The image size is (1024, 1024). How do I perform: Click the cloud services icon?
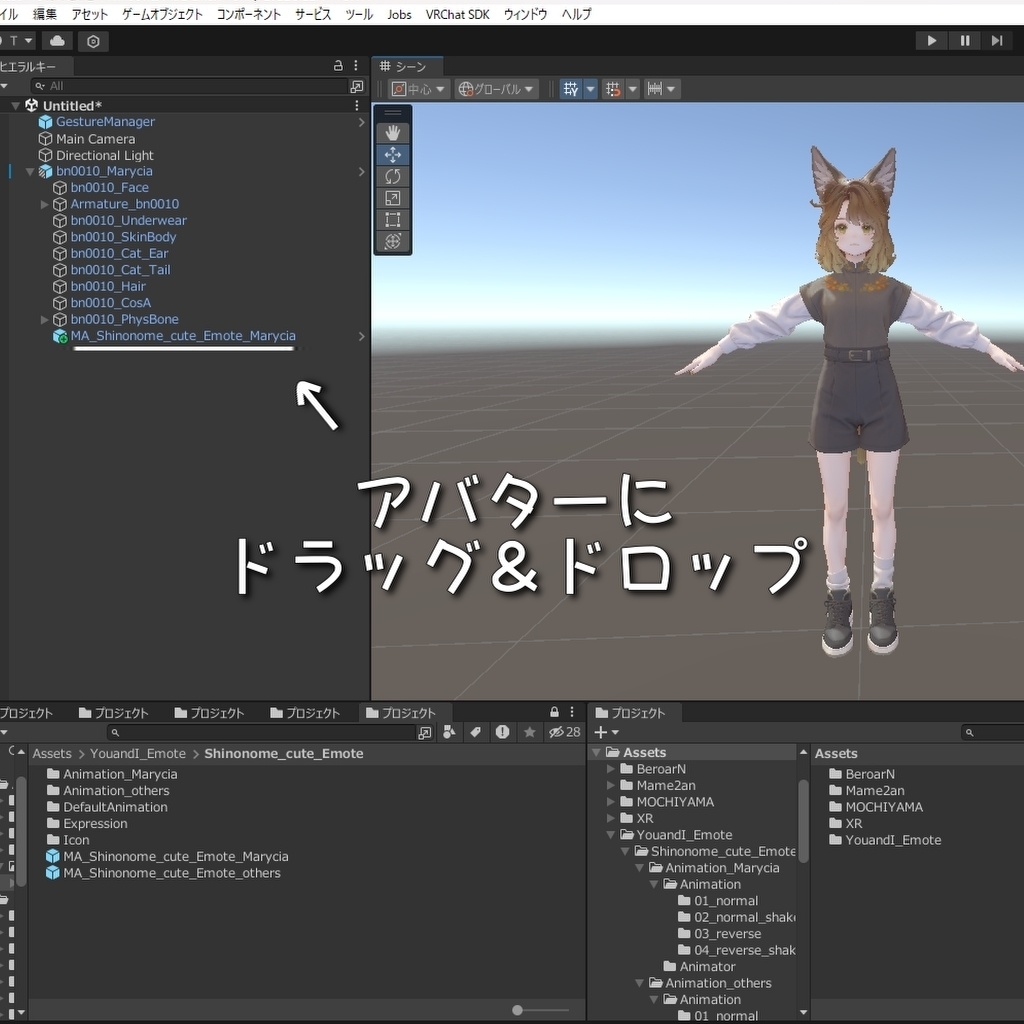pos(57,41)
